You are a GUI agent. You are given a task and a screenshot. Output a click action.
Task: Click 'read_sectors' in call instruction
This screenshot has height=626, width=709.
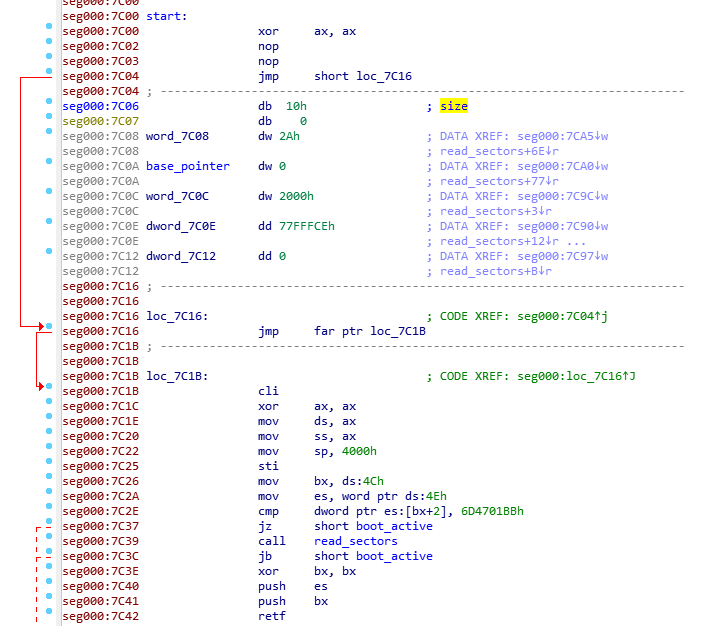355,541
